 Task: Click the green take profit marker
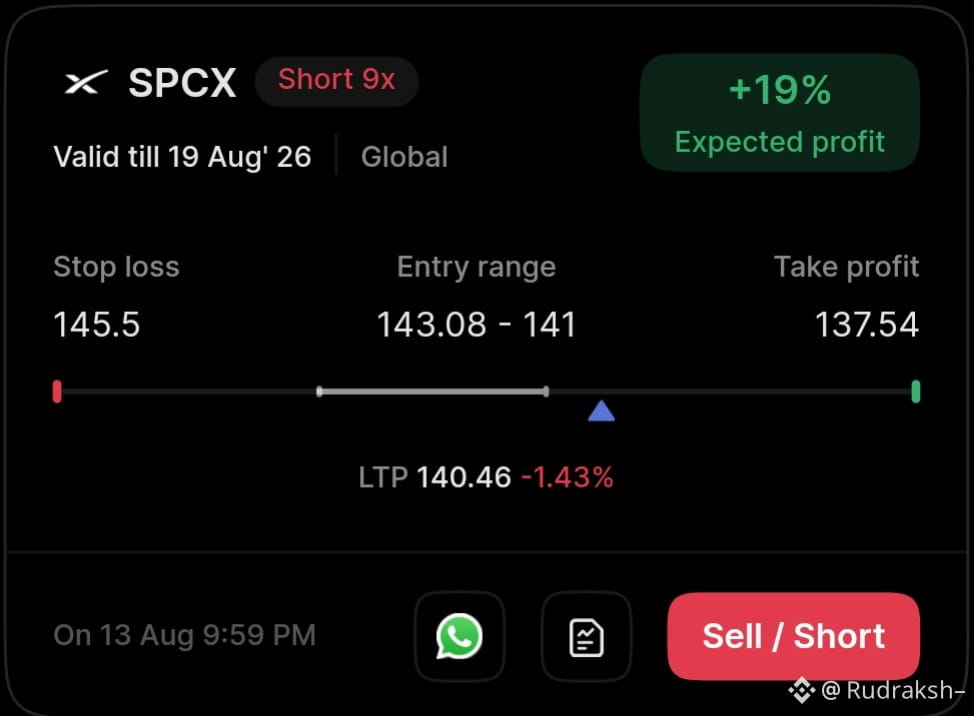pos(916,392)
